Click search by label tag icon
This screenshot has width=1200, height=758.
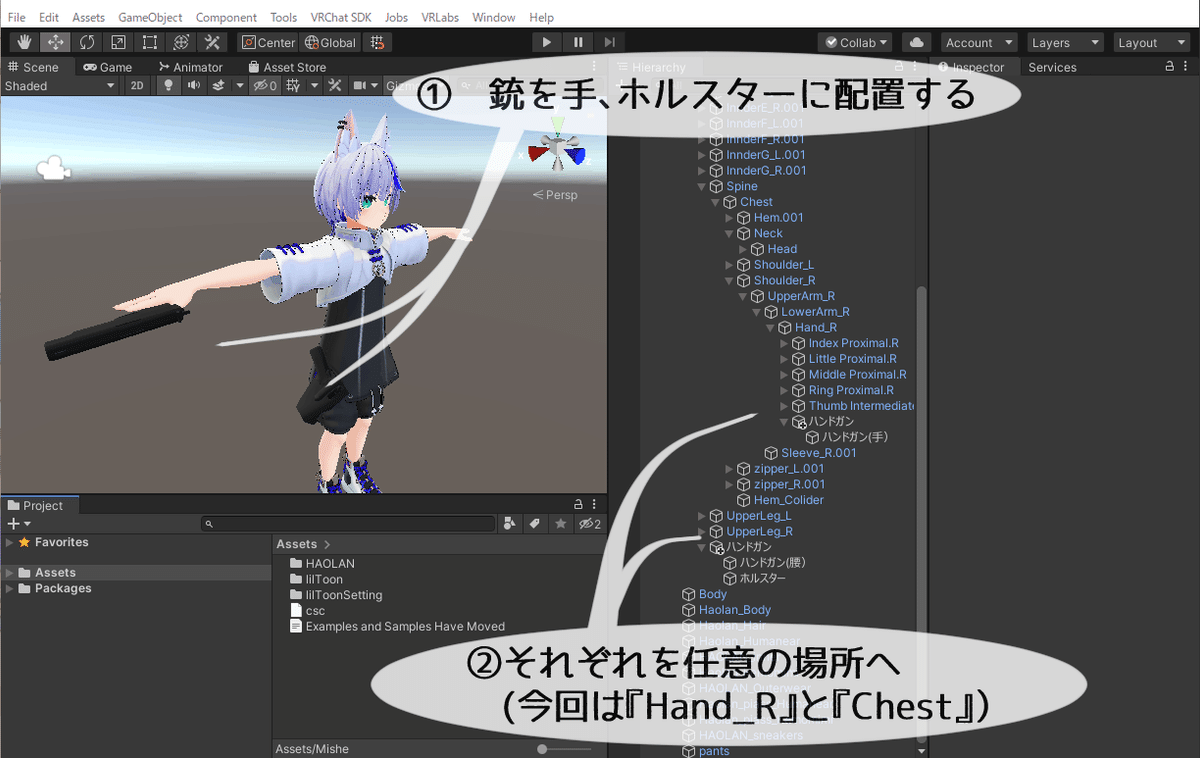535,523
